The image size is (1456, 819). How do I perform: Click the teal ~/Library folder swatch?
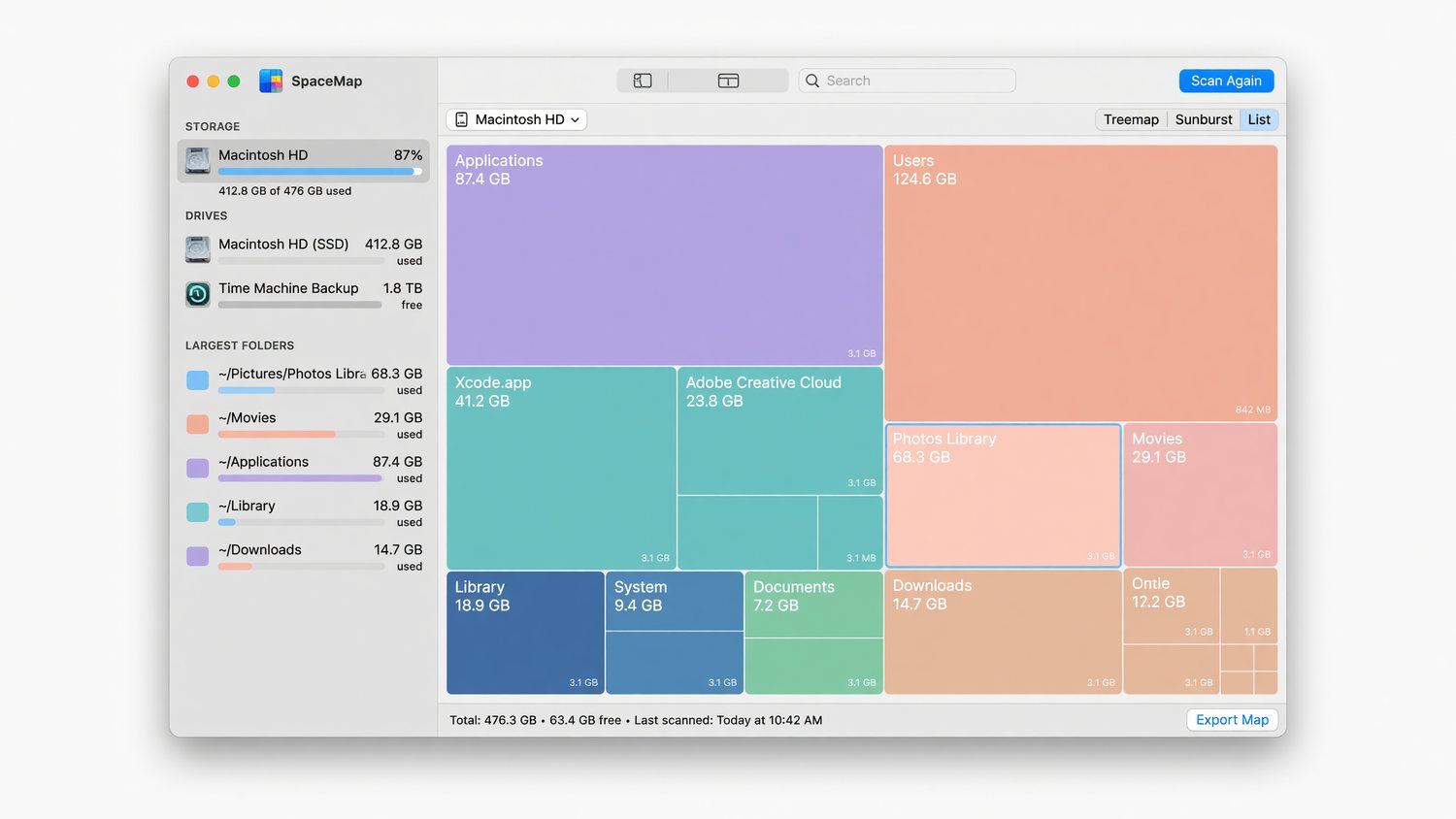click(x=197, y=512)
